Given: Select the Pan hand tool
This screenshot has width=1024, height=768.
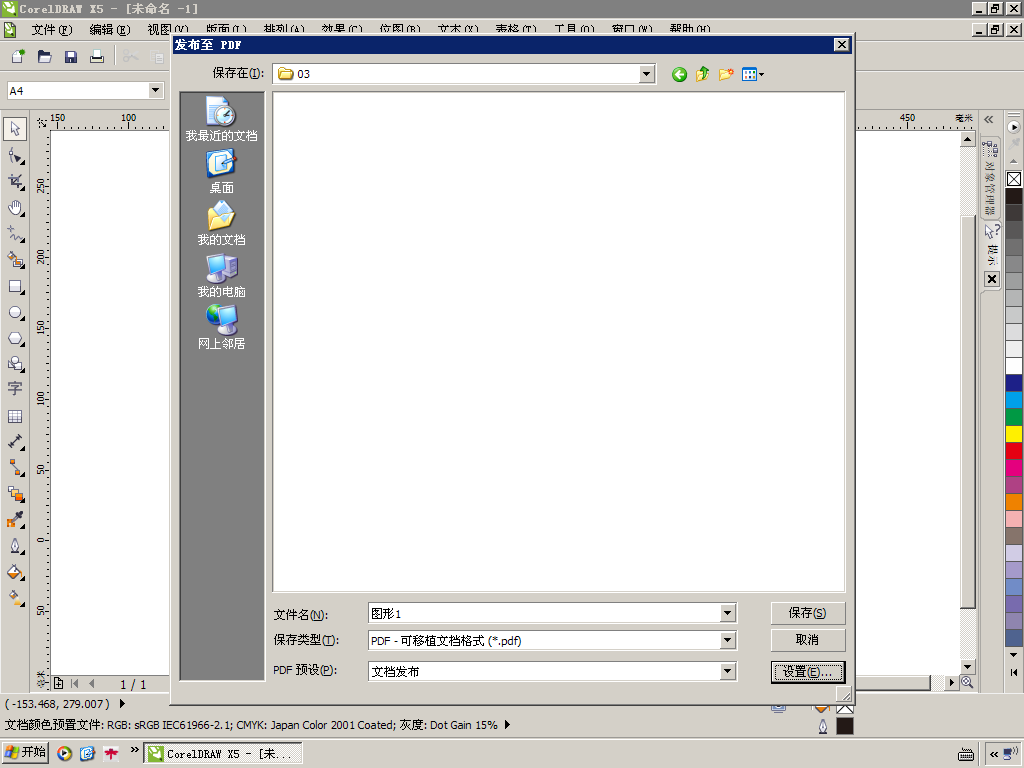Looking at the screenshot, I should pyautogui.click(x=15, y=208).
